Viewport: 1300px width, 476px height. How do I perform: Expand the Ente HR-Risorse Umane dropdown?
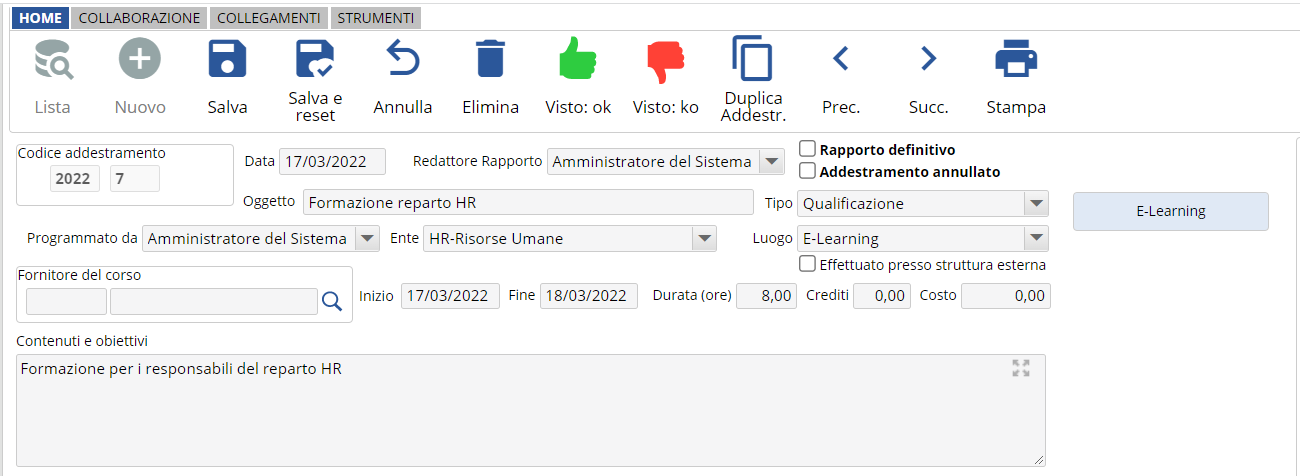coord(705,239)
